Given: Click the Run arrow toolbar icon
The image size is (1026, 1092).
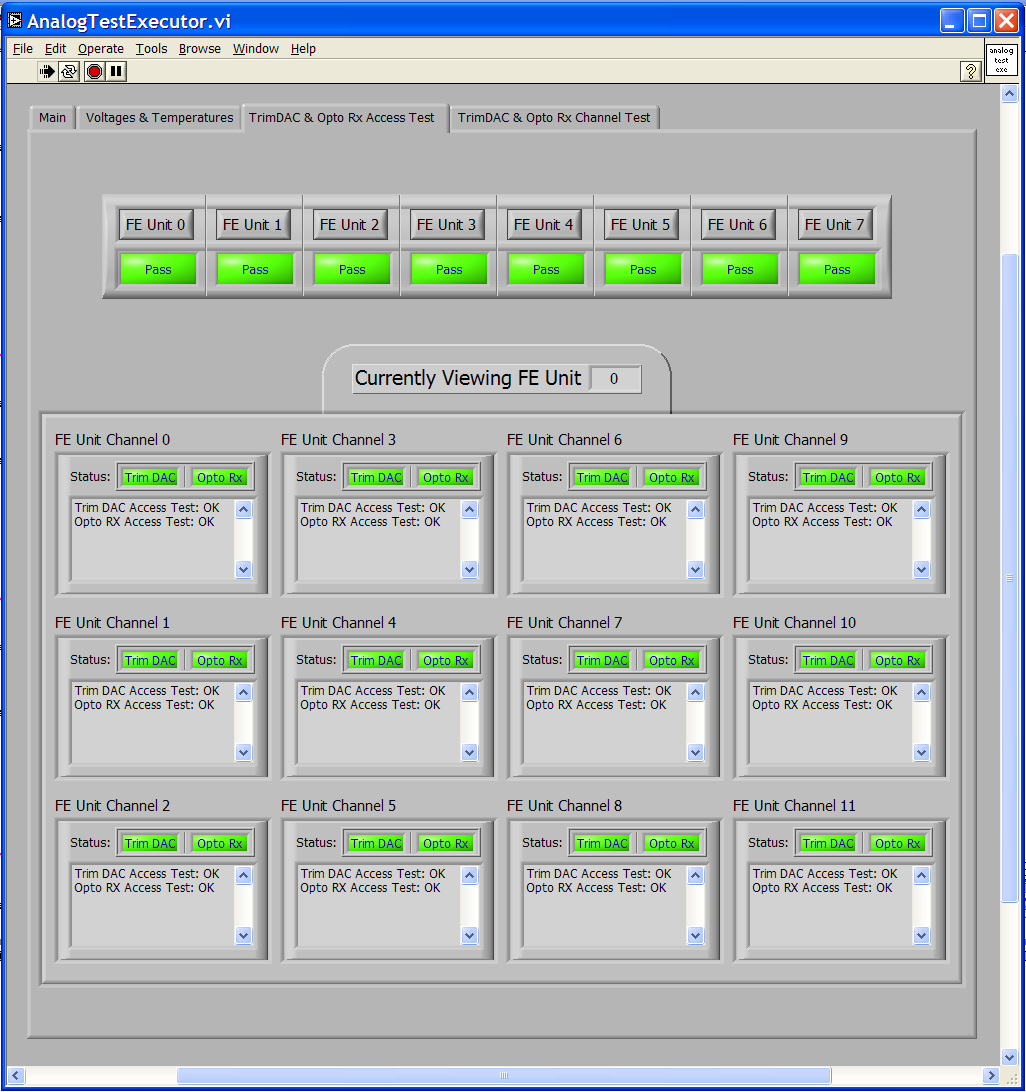Looking at the screenshot, I should click(x=47, y=71).
